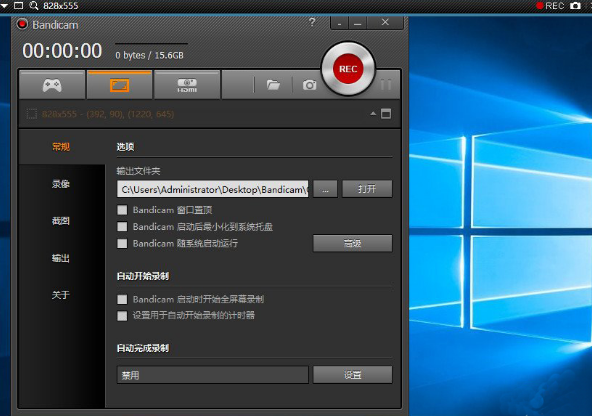The width and height of the screenshot is (592, 416).
Task: Switch to the 输出 output tab
Action: 61,258
